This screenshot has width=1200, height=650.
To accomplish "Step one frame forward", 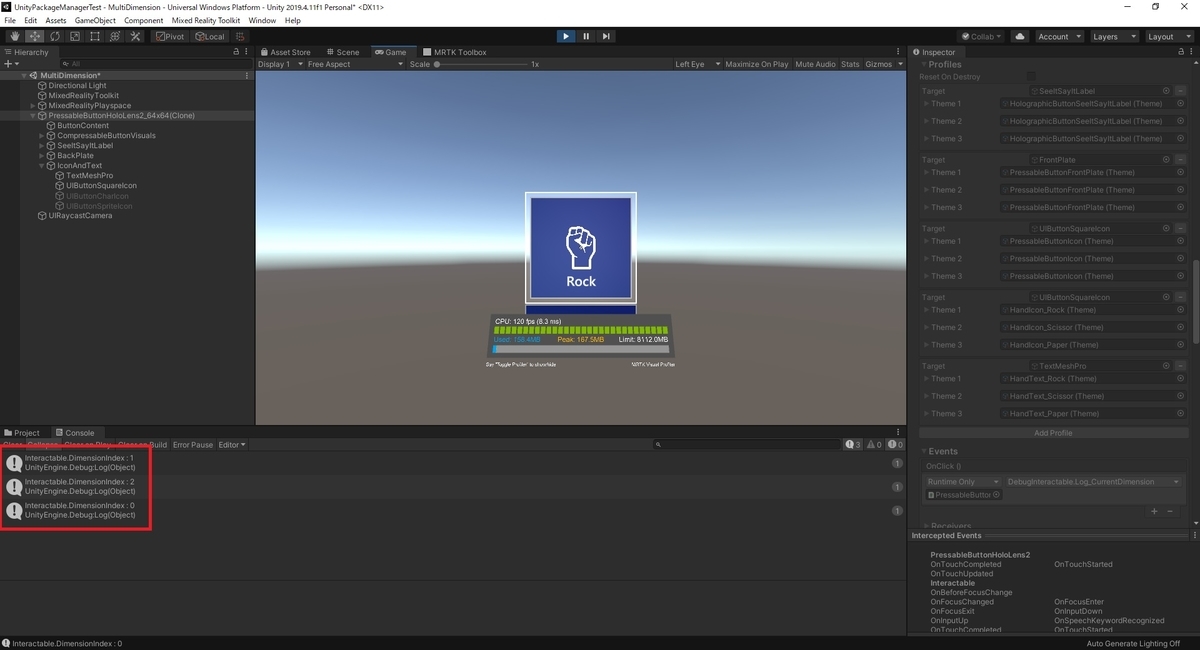I will 606,36.
